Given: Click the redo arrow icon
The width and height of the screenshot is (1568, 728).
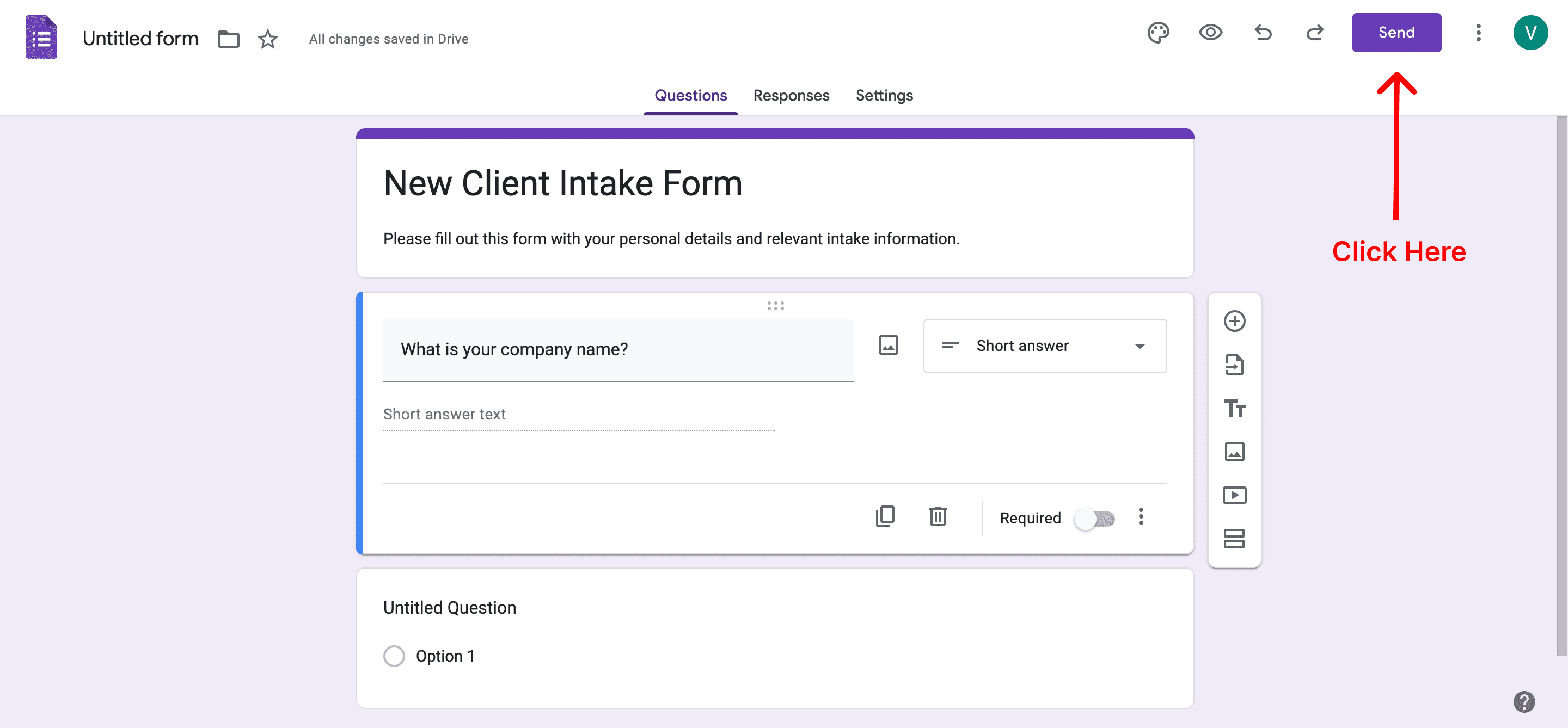Looking at the screenshot, I should tap(1315, 32).
